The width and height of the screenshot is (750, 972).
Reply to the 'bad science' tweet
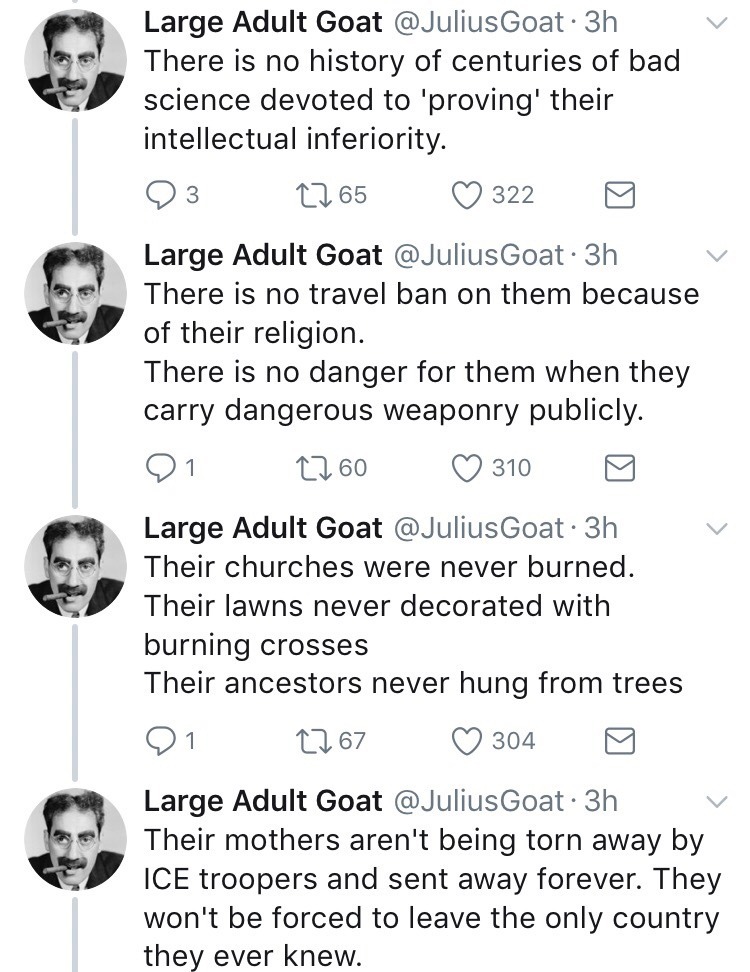point(162,195)
